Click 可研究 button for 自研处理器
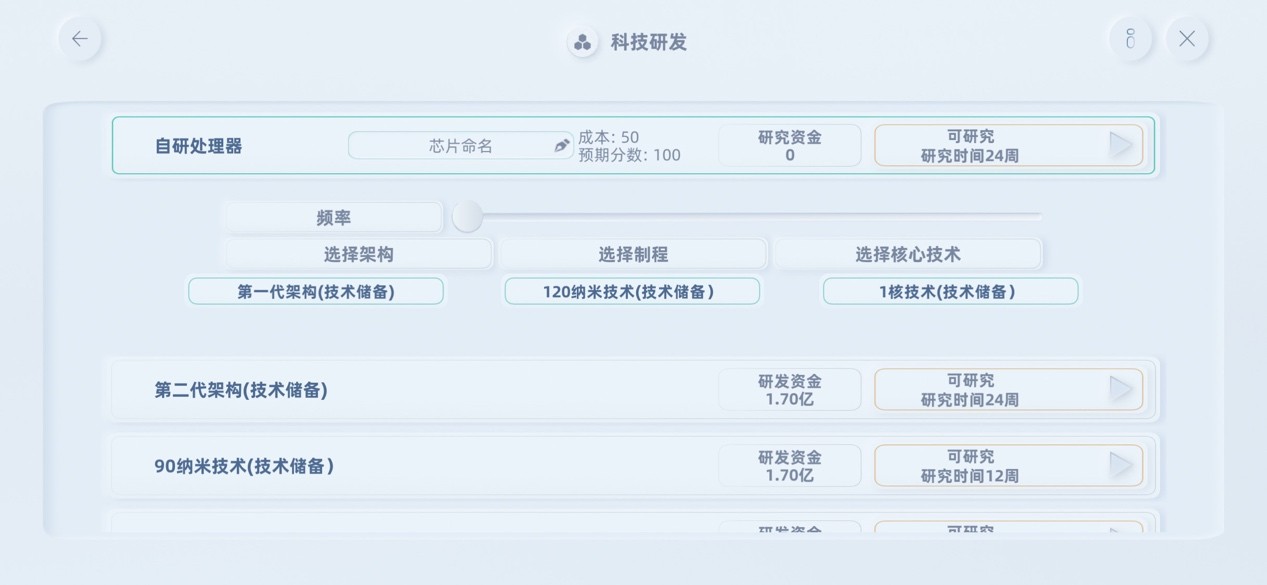Viewport: 1267px width, 585px height. [1009, 146]
